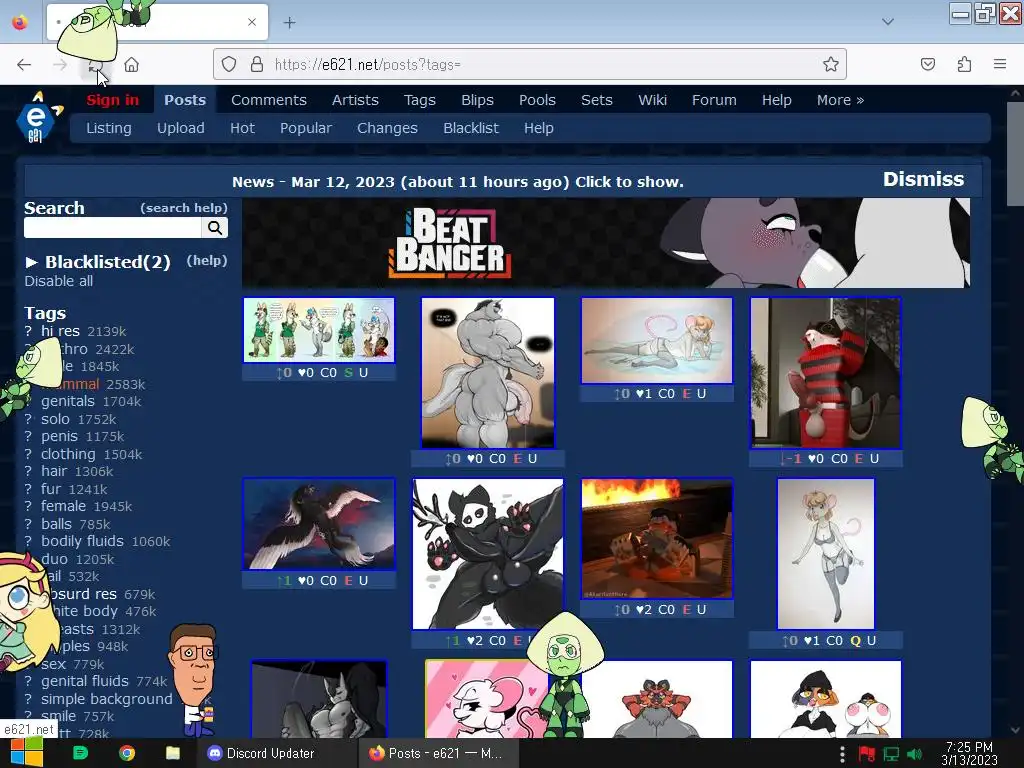
Task: Save page to Pocket icon
Action: pyautogui.click(x=928, y=64)
